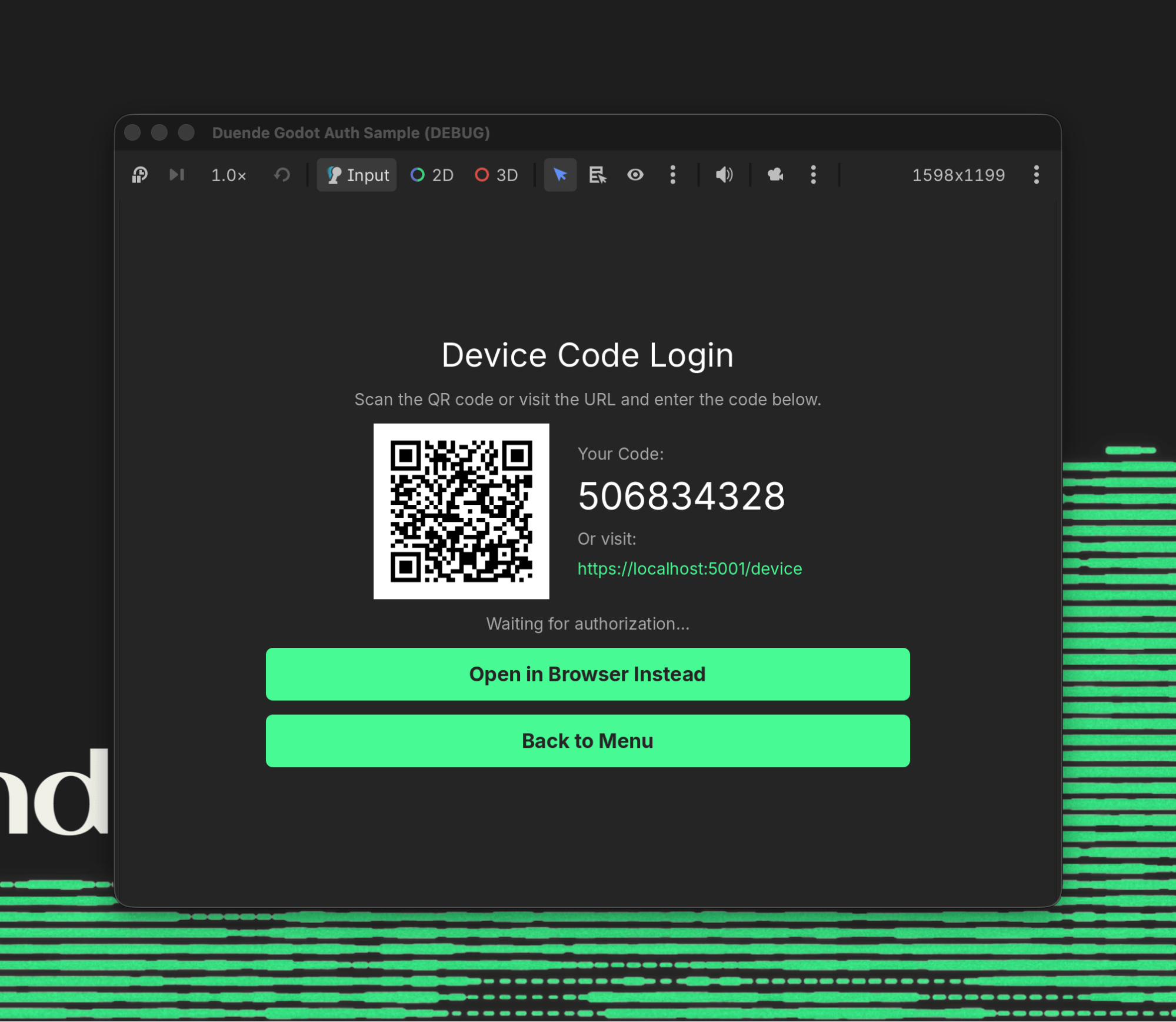
Task: Click the Back to Menu button
Action: point(588,741)
